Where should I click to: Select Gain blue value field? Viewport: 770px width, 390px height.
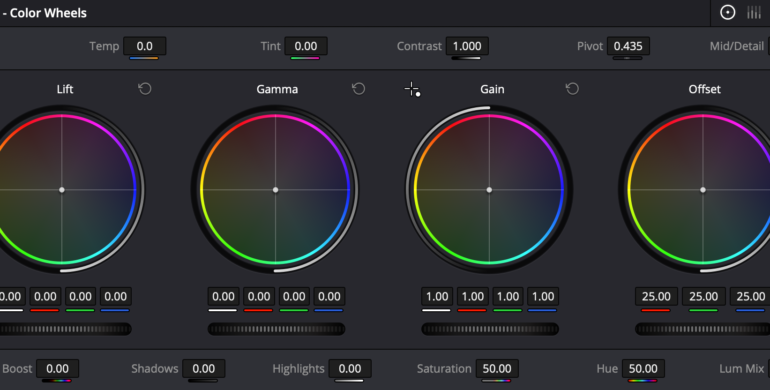click(x=543, y=297)
